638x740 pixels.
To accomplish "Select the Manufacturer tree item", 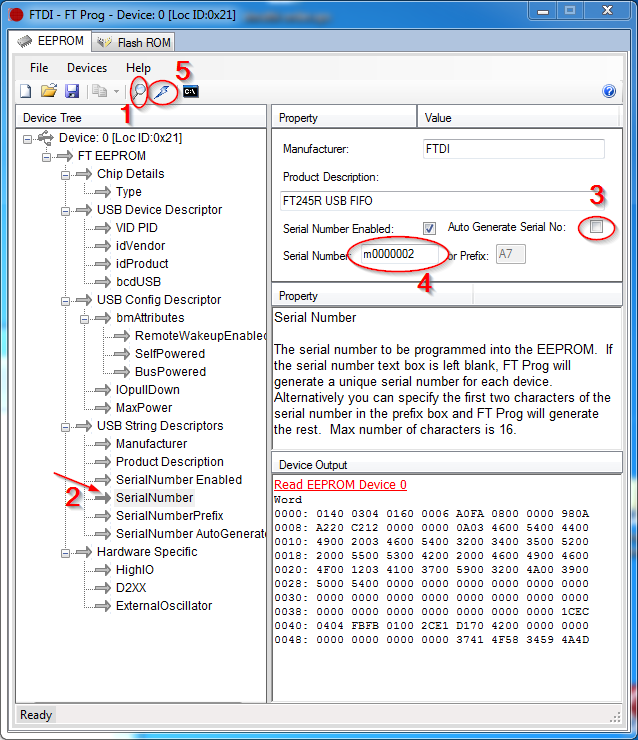I will click(x=151, y=444).
